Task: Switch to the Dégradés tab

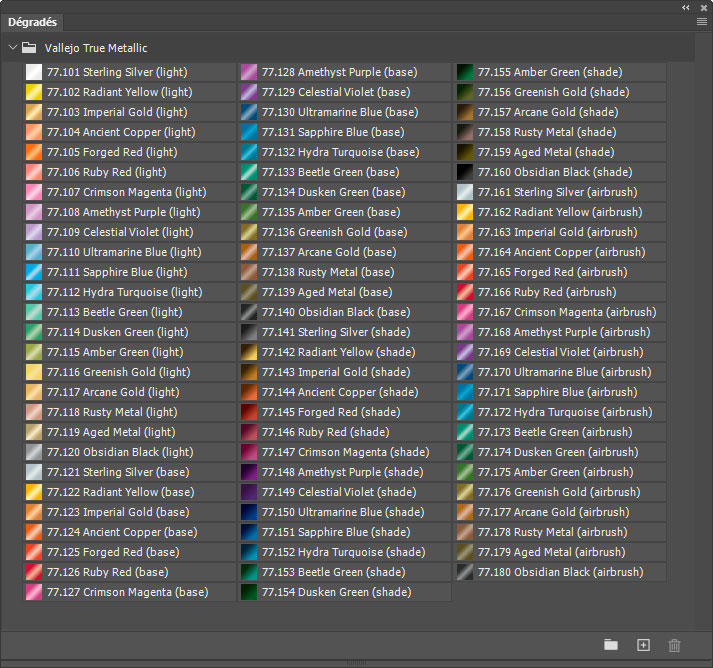Action: click(33, 22)
